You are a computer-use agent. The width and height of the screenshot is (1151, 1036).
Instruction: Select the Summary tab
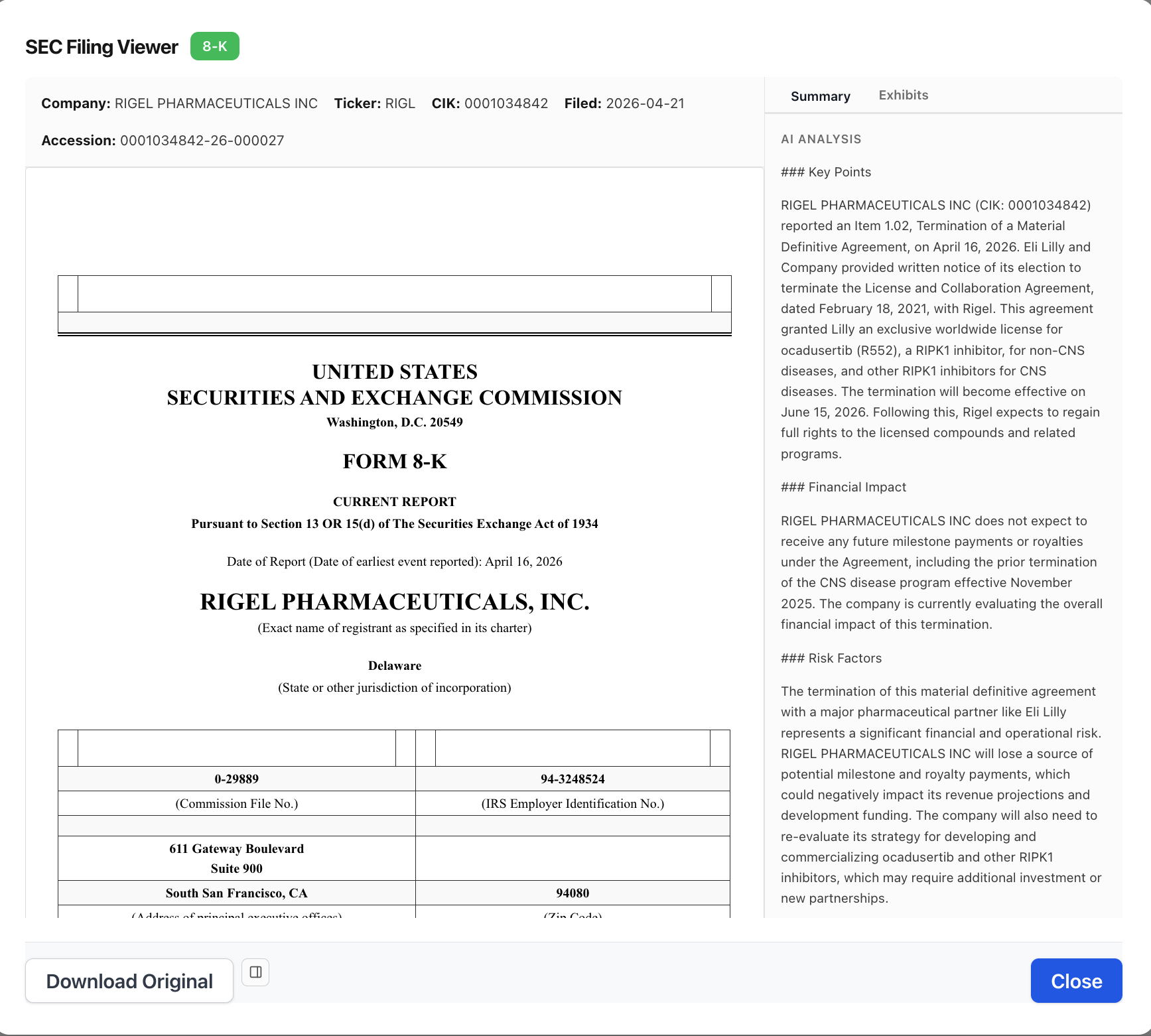[x=821, y=96]
